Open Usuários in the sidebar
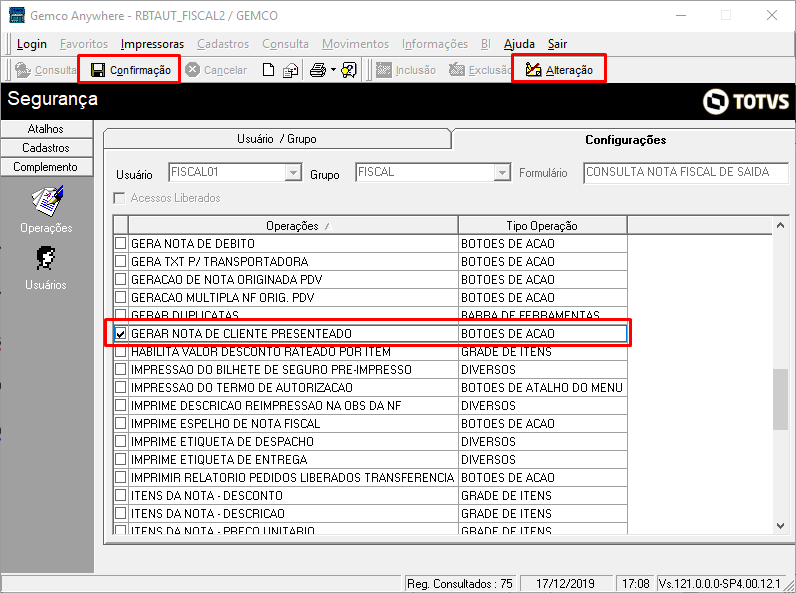796x593 pixels. pyautogui.click(x=46, y=269)
